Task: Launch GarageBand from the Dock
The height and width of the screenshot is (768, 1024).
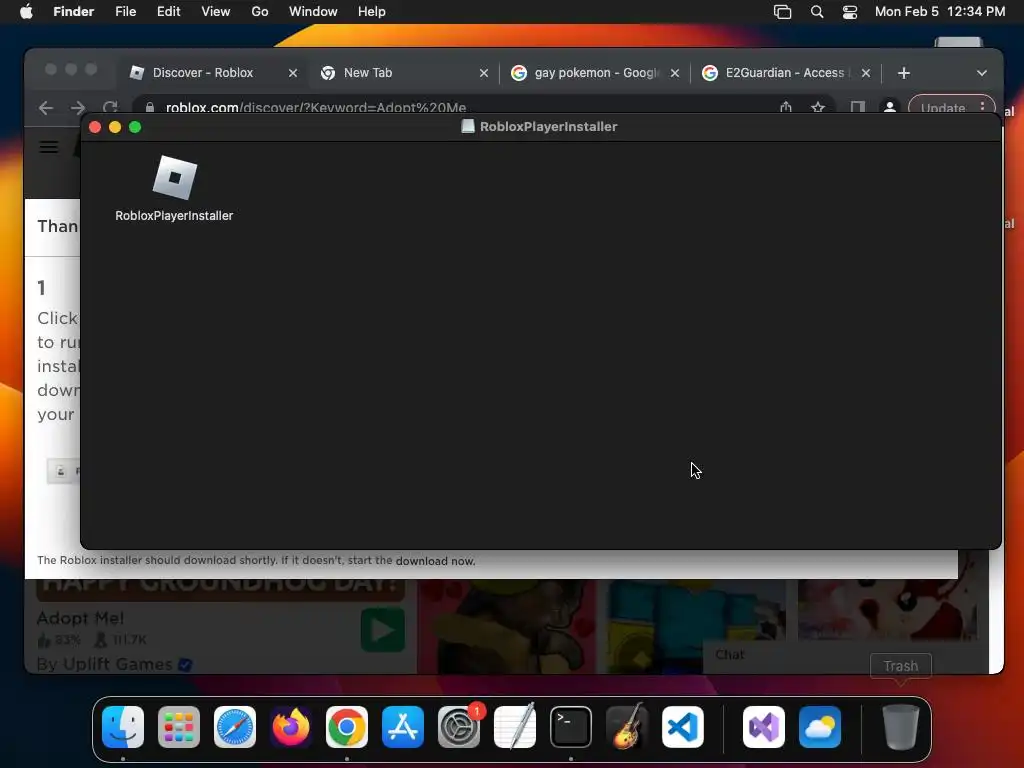Action: [x=627, y=727]
